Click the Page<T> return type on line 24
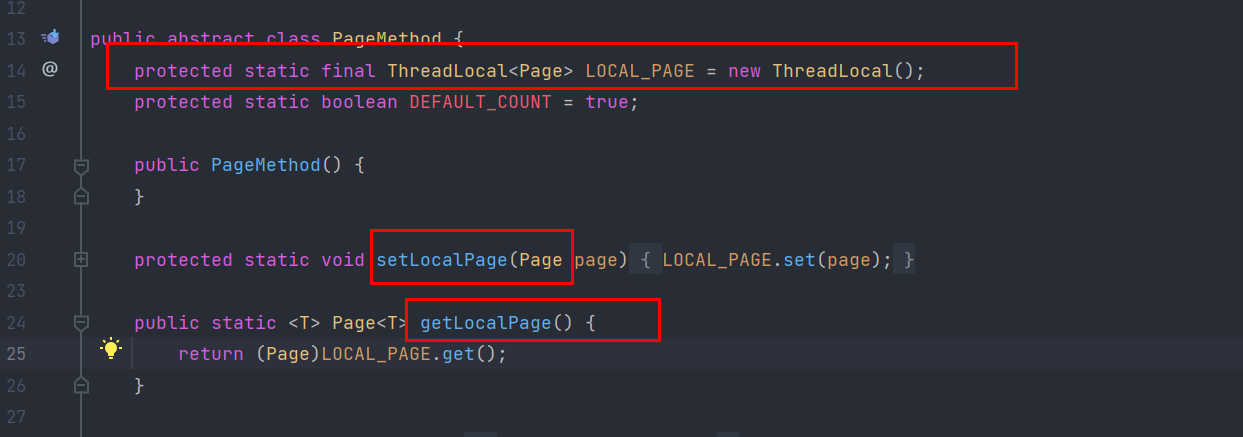This screenshot has width=1243, height=437. coord(370,323)
